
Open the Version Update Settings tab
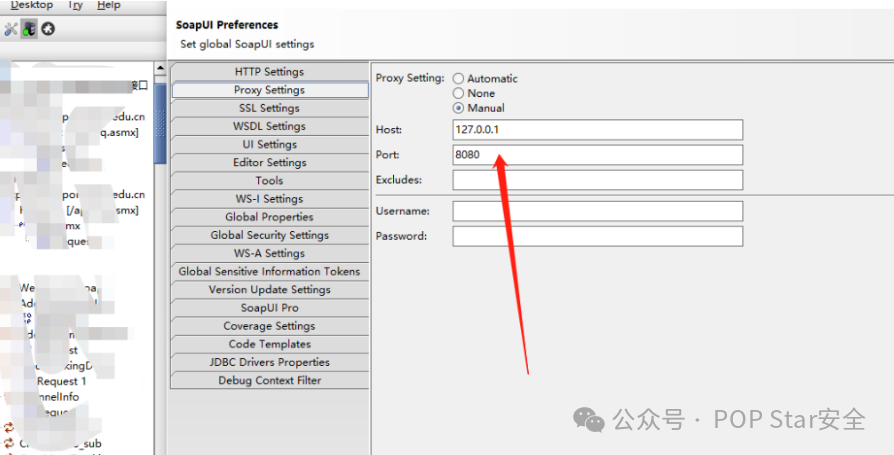(270, 290)
